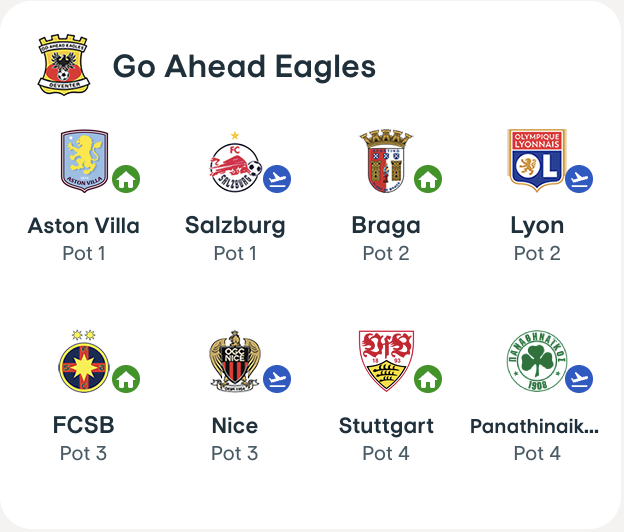Click the home icon beside FCSB
The width and height of the screenshot is (624, 532).
pyautogui.click(x=126, y=379)
